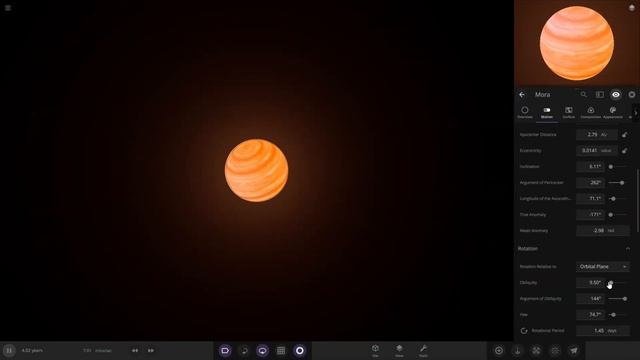Select the force/down-arrow tool
The image size is (640, 360).
tap(518, 351)
